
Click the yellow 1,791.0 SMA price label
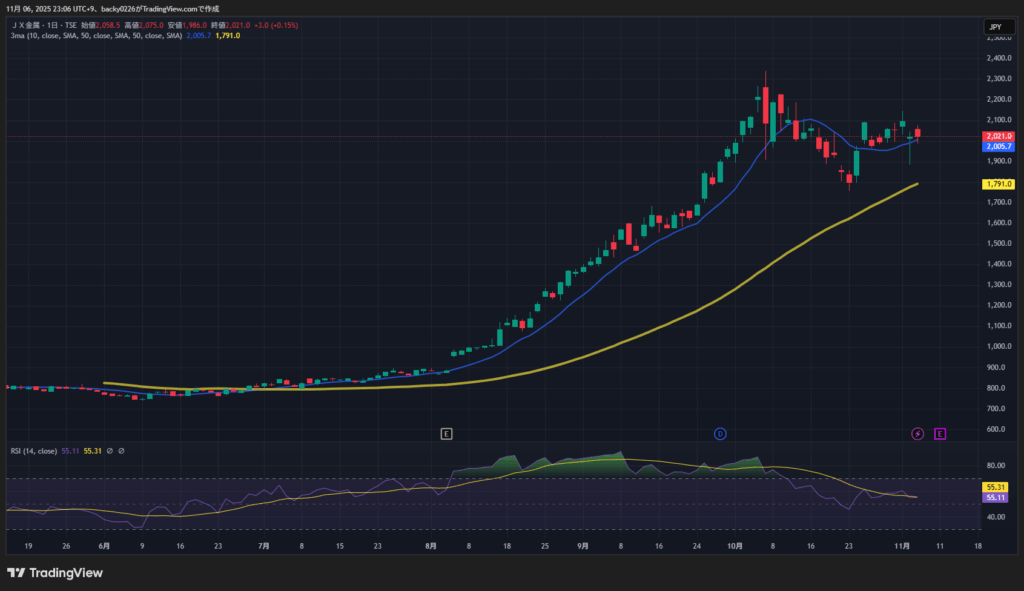pyautogui.click(x=998, y=184)
